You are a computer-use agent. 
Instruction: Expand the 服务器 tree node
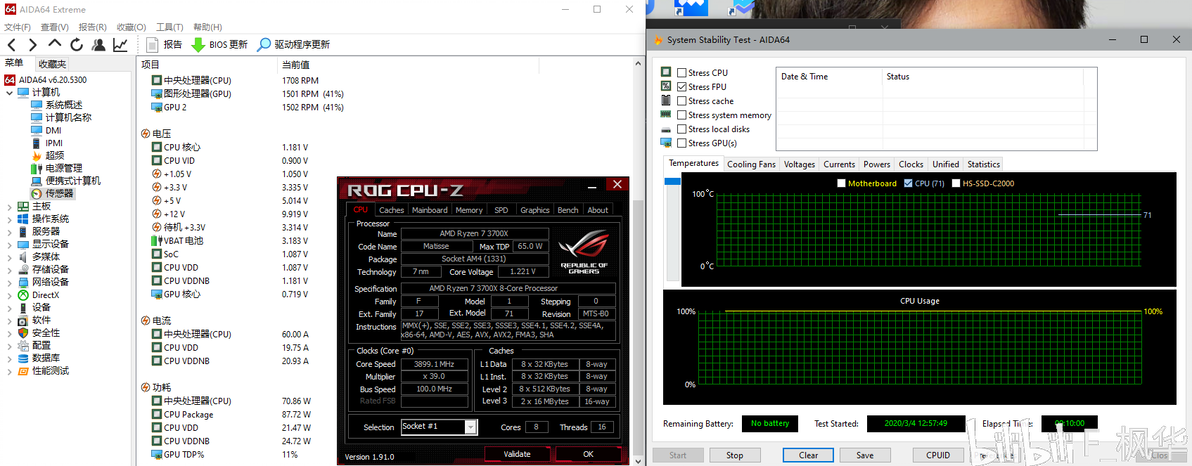click(9, 231)
